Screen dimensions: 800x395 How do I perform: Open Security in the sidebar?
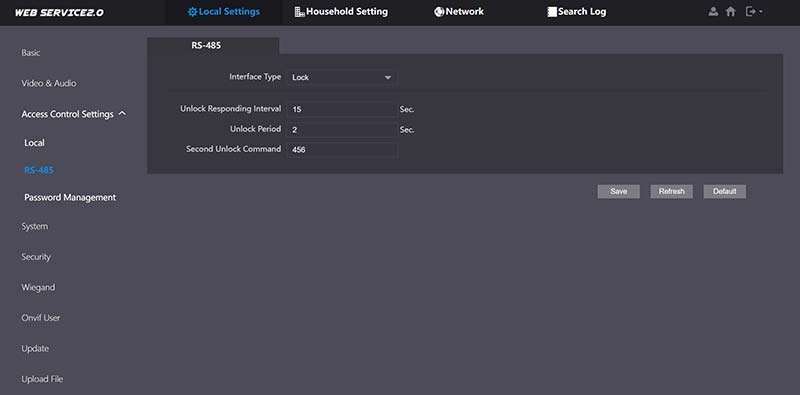[x=36, y=257]
